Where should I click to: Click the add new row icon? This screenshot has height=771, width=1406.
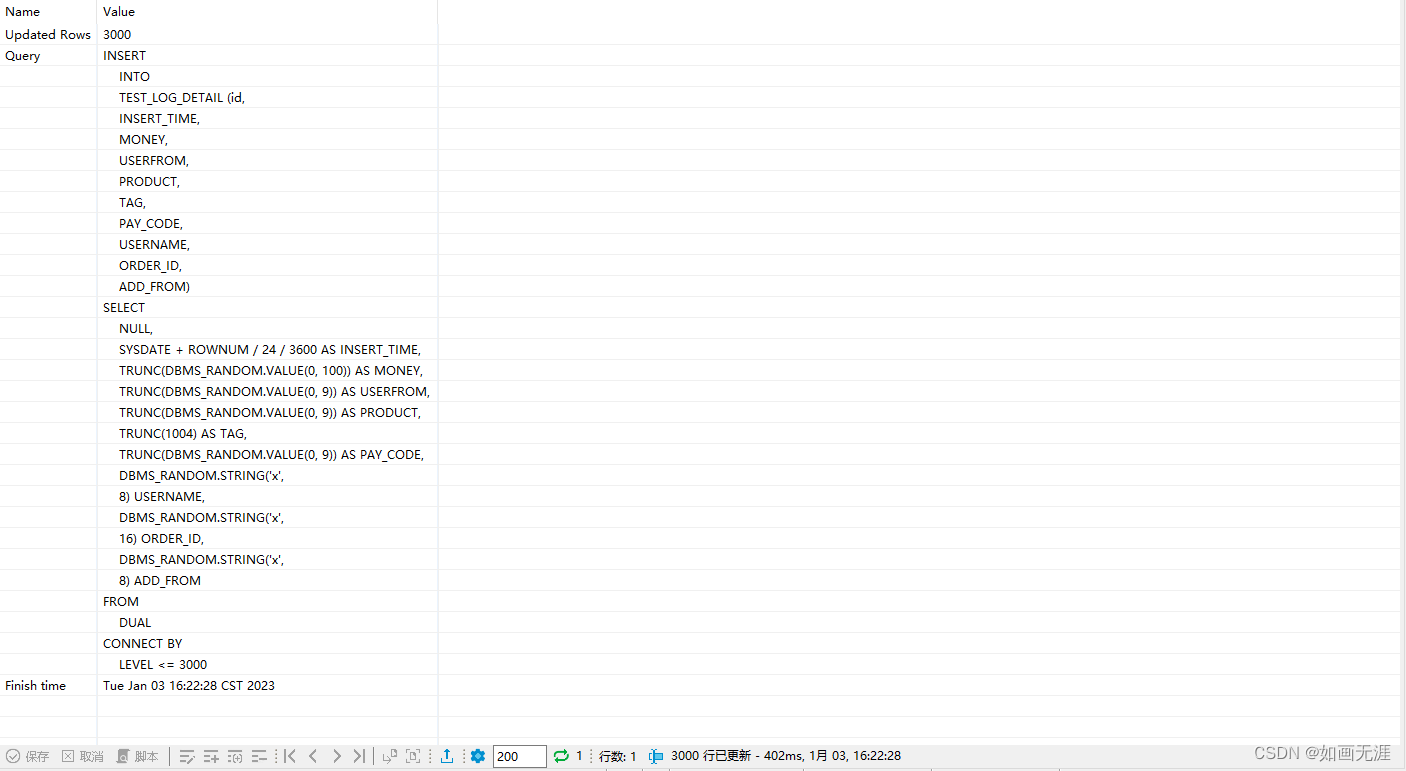pos(211,756)
